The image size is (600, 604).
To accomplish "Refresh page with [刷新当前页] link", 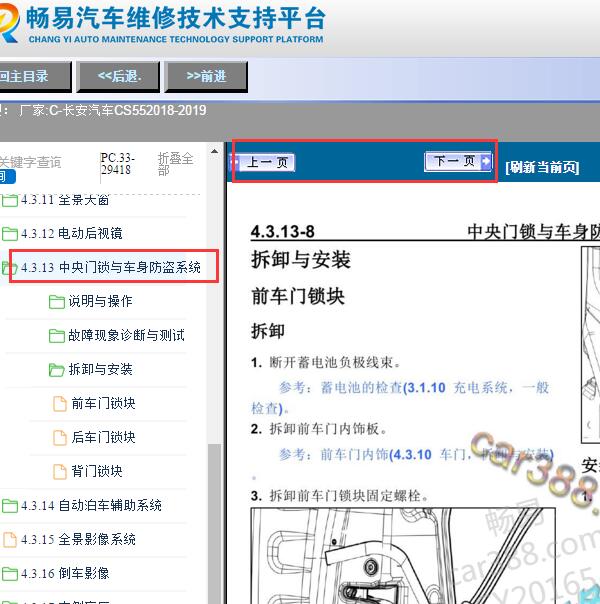I will click(x=542, y=167).
